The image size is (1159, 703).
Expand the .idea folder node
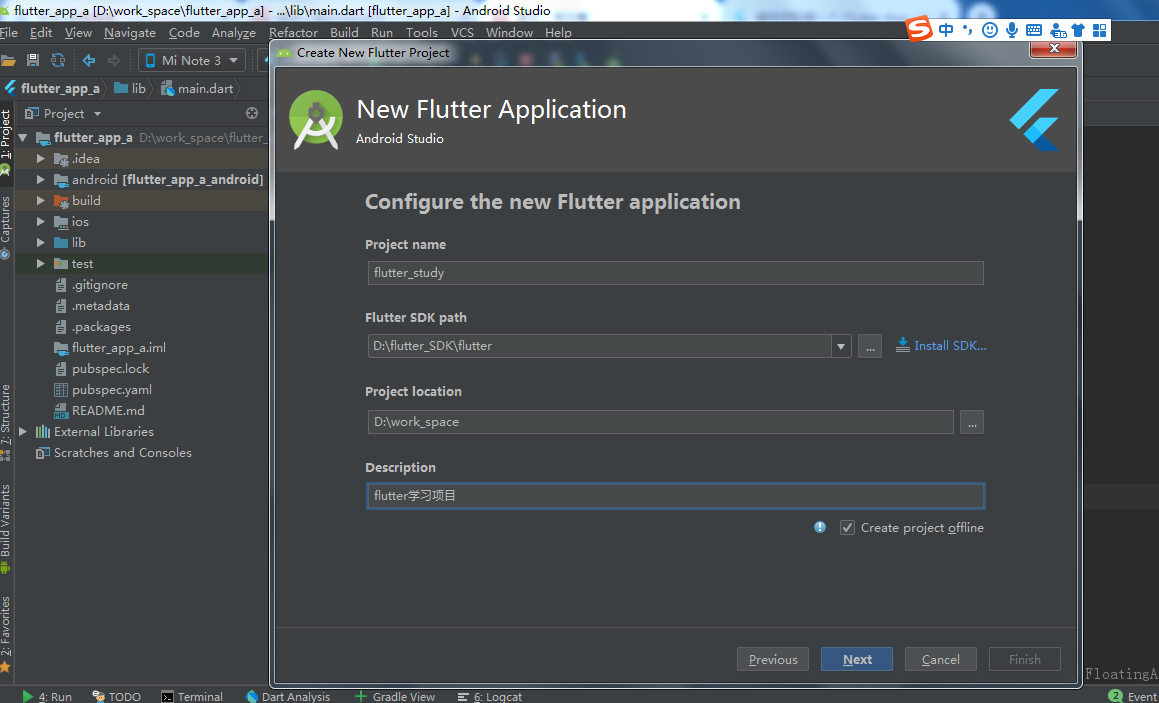click(x=41, y=158)
